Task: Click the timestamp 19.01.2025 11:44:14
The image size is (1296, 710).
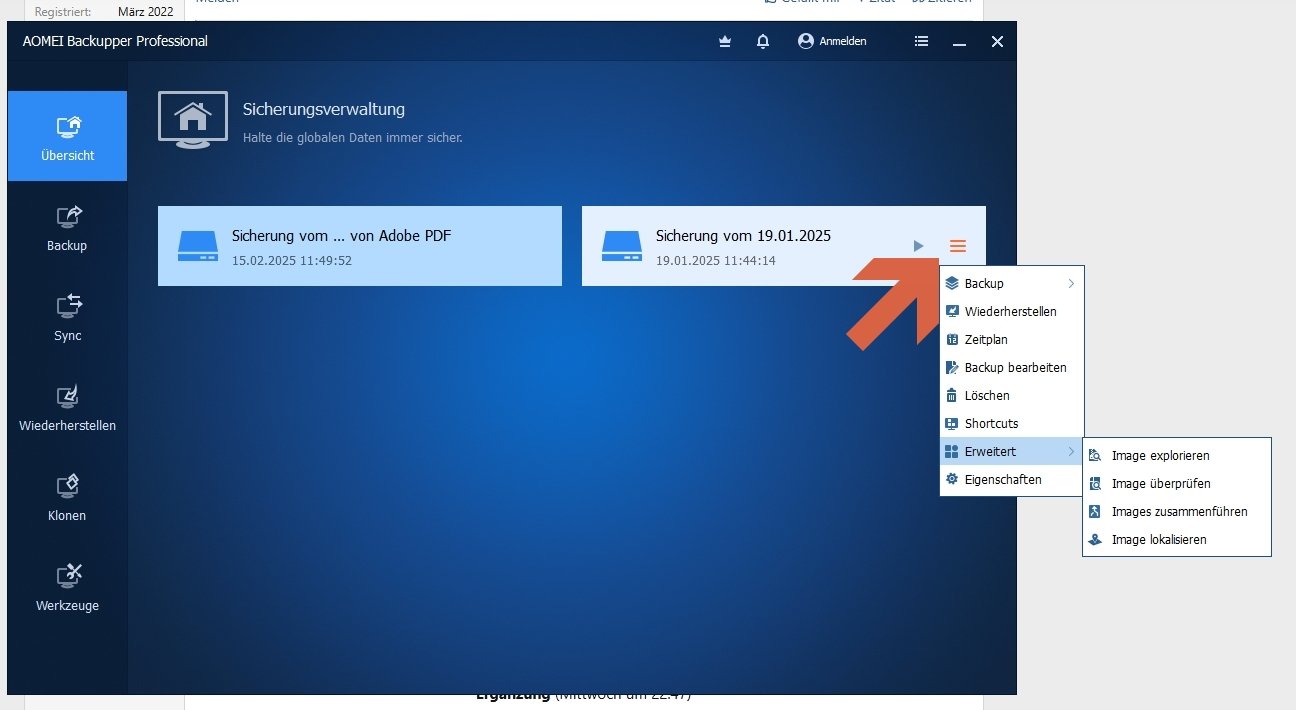Action: click(x=716, y=261)
